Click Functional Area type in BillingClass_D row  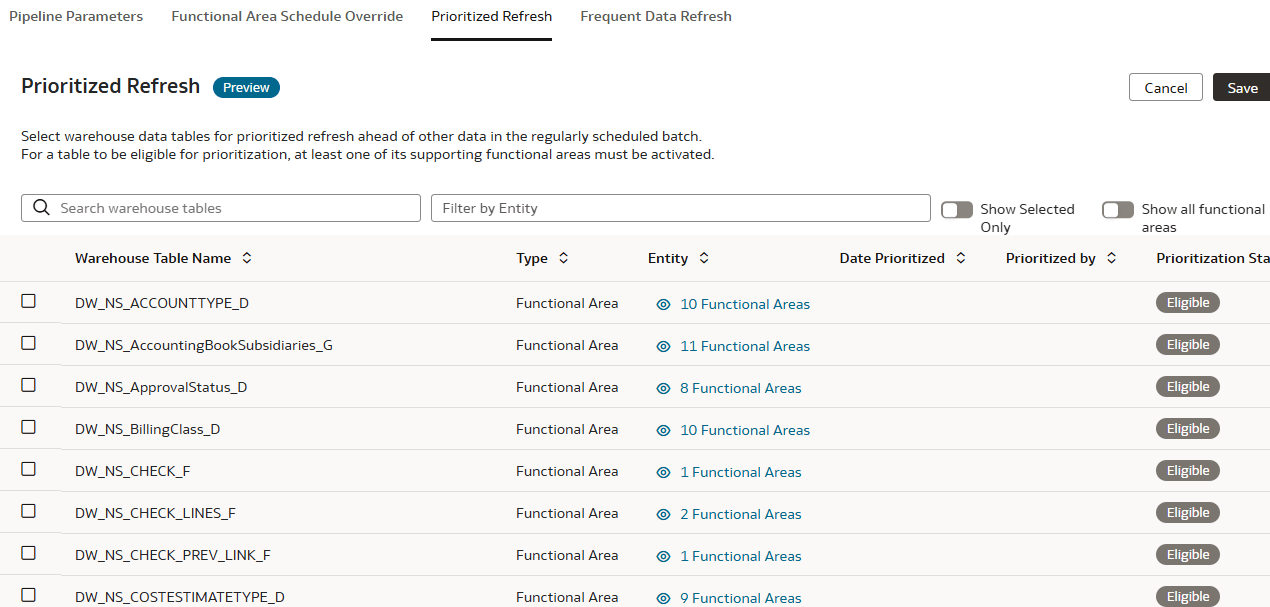(x=567, y=429)
